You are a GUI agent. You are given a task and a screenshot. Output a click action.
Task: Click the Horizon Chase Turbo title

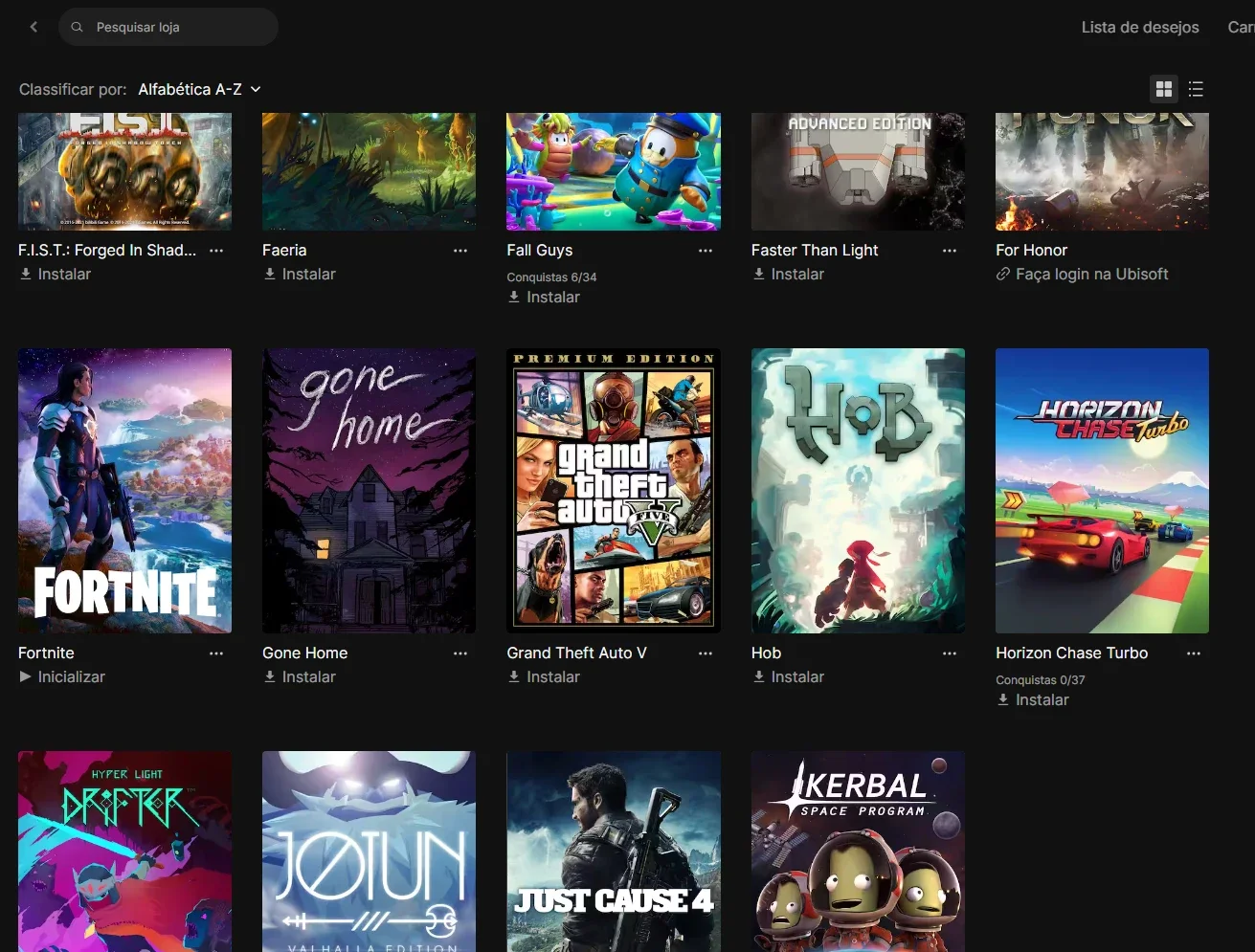1071,653
